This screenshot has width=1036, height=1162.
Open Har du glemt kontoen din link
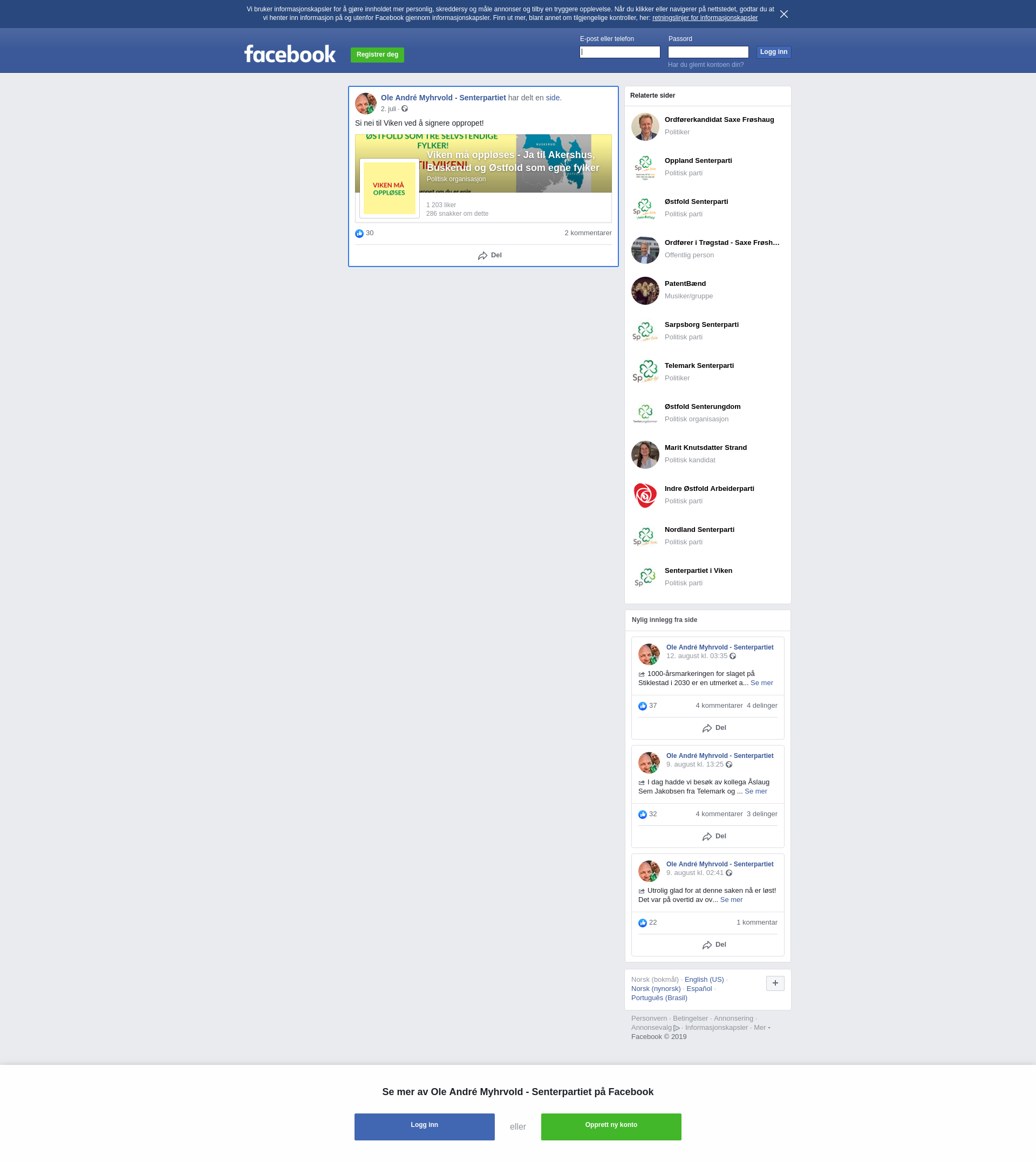(705, 65)
